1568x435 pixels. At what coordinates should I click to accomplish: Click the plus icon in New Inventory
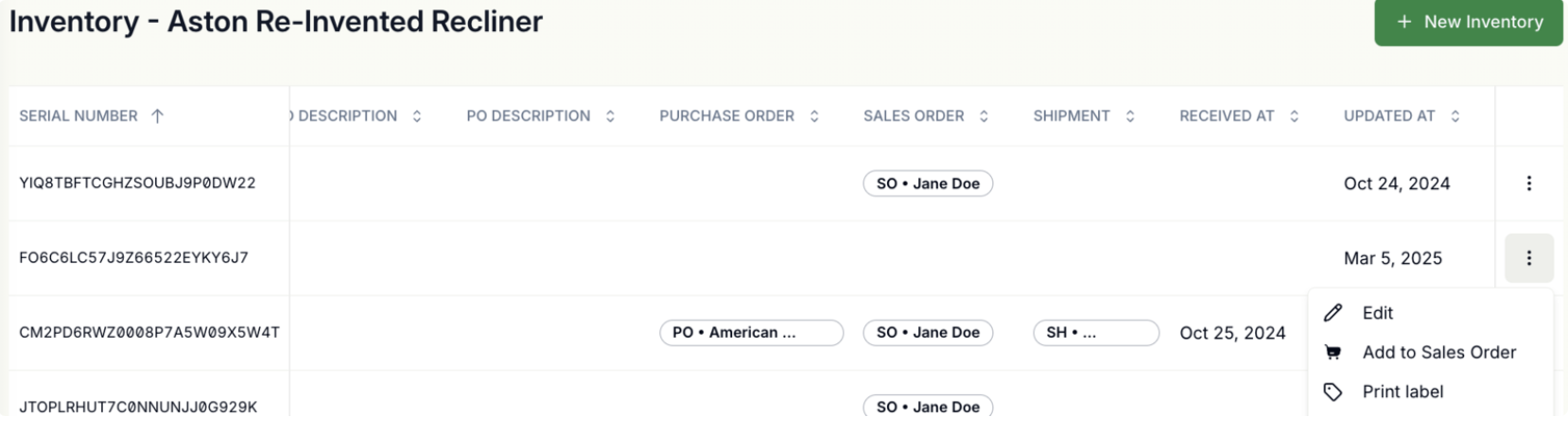[x=1404, y=22]
